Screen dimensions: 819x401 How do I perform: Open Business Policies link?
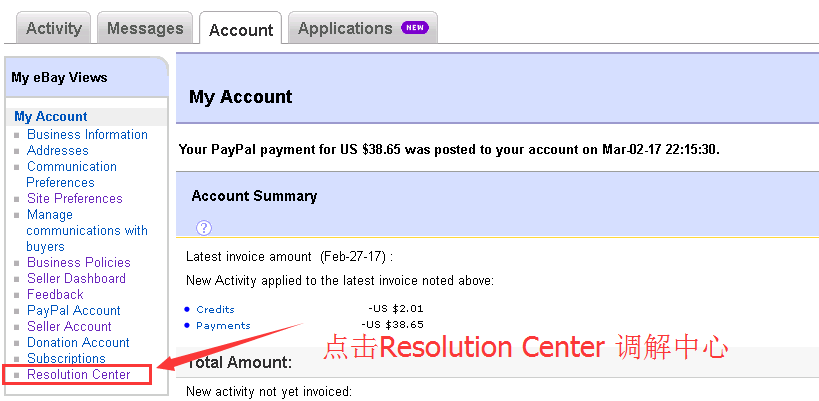[79, 263]
